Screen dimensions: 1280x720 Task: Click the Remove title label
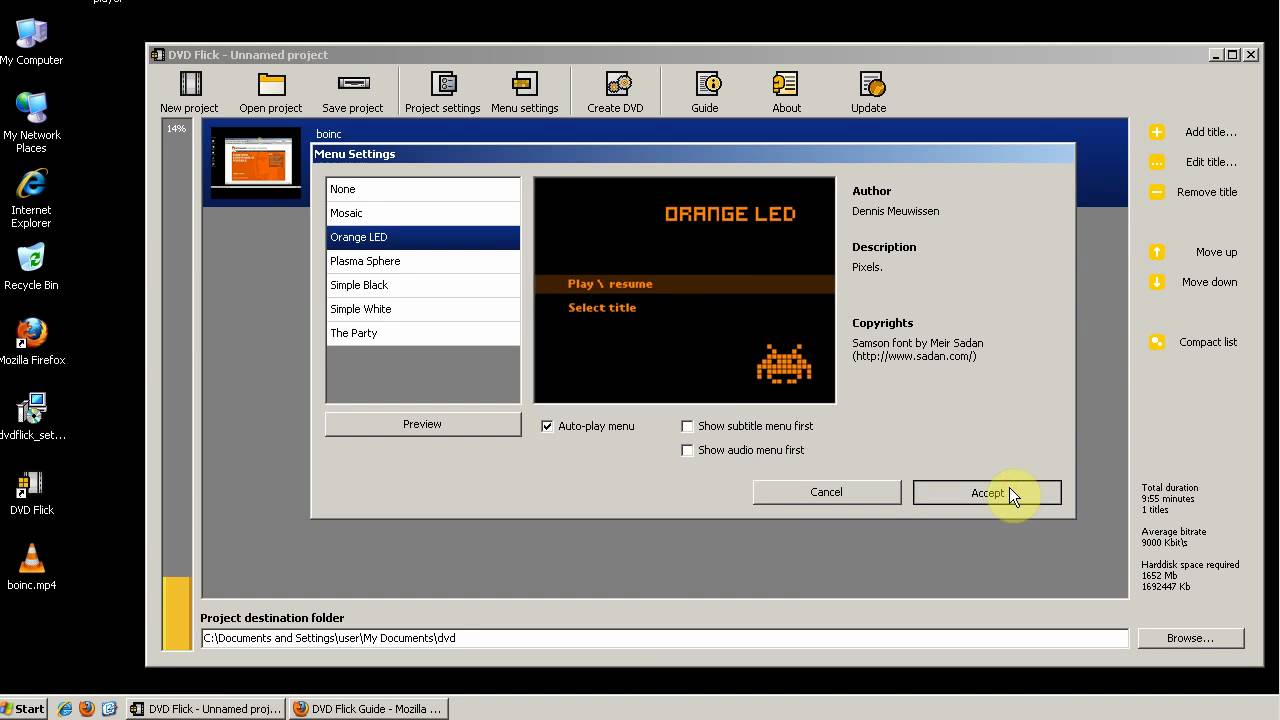[1207, 192]
